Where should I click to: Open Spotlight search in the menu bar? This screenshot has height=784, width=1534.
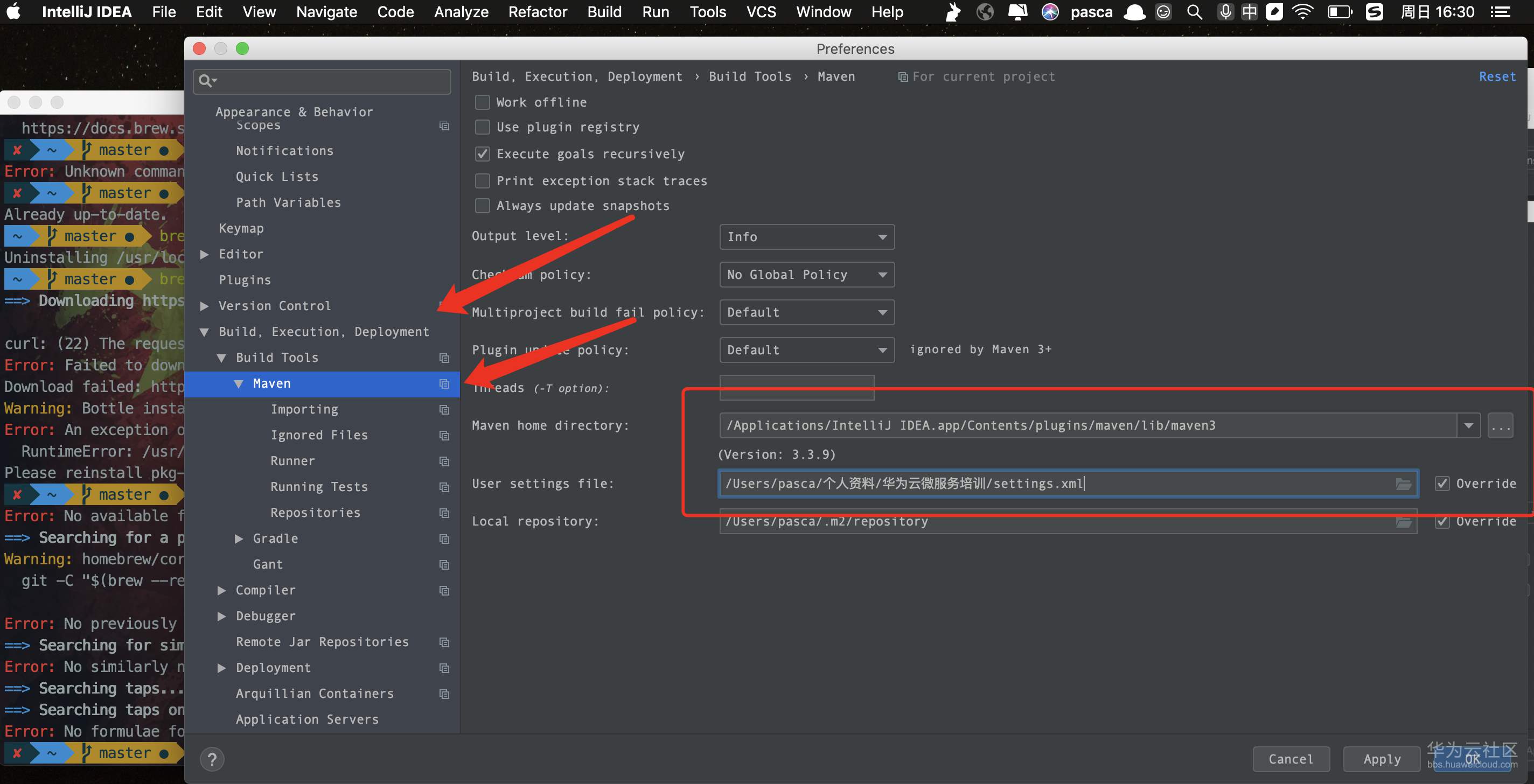1194,12
